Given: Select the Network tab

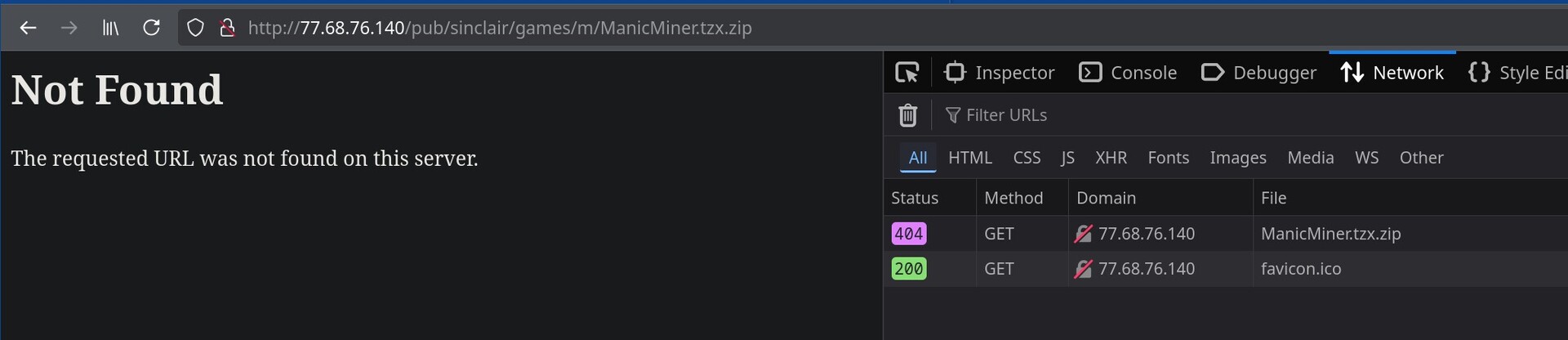Looking at the screenshot, I should [x=1392, y=73].
